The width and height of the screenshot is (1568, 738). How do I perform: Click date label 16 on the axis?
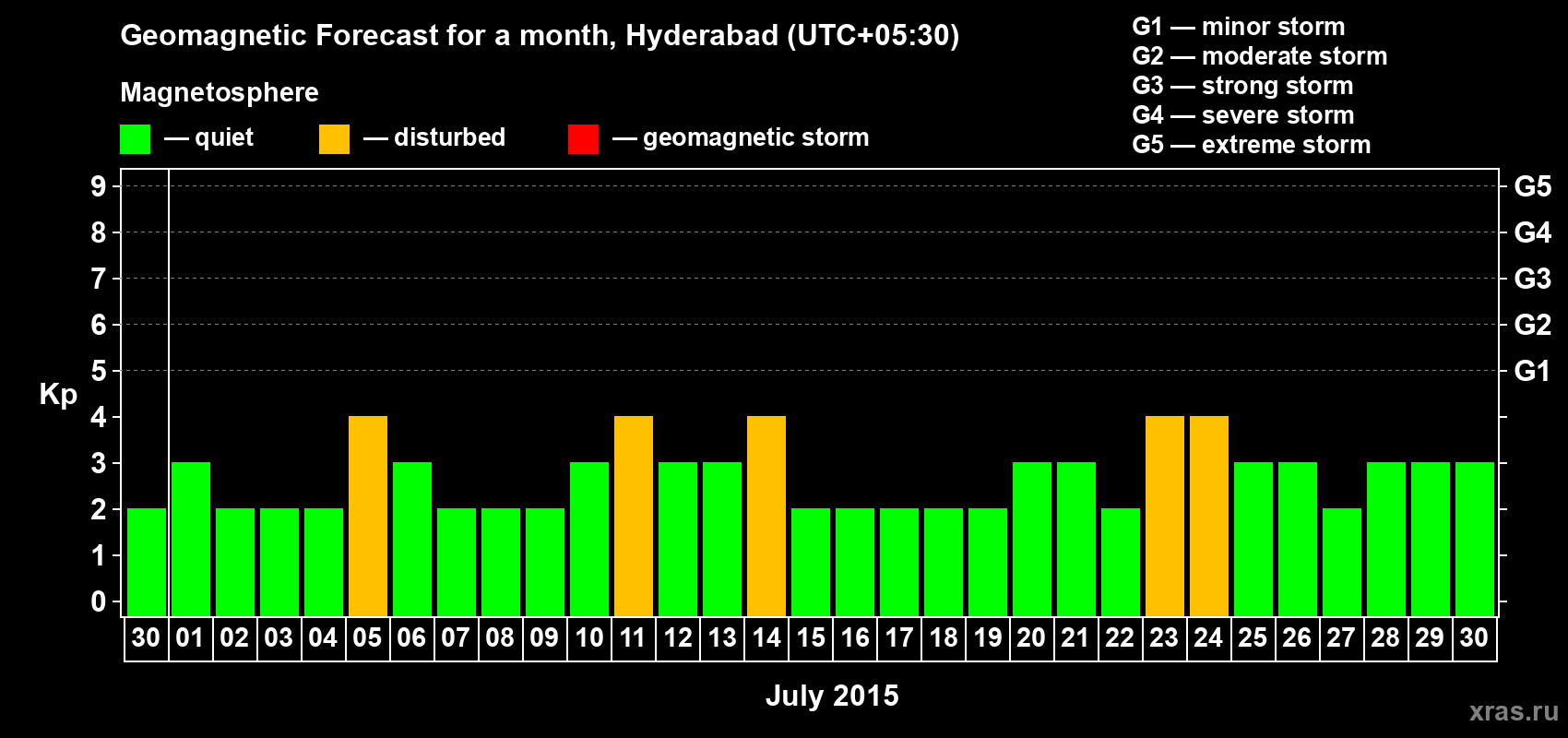coord(855,638)
